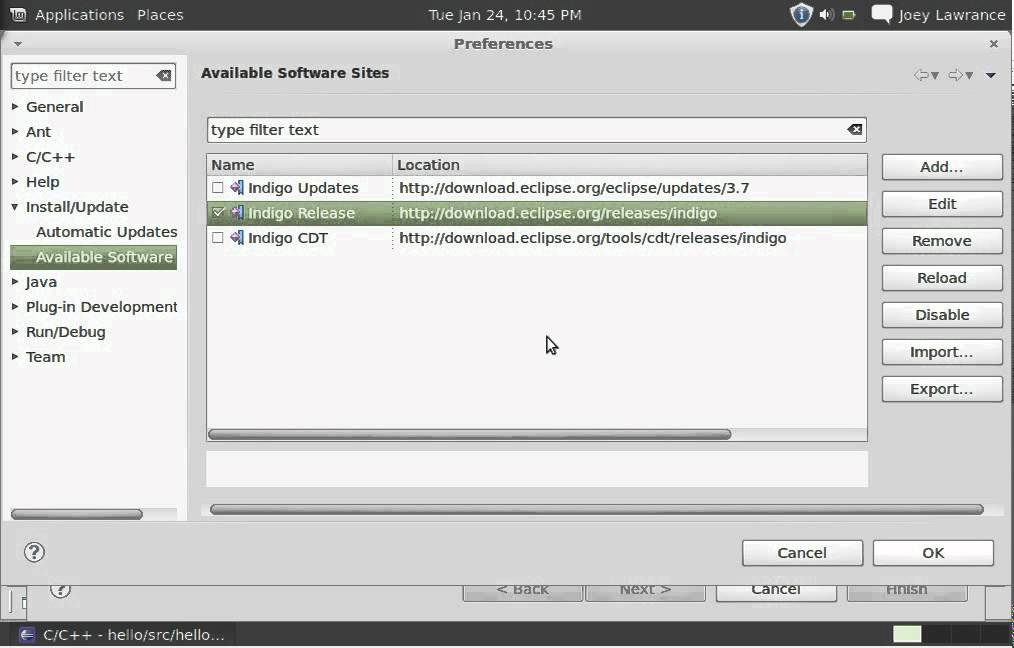This screenshot has height=648, width=1014.
Task: Click the Preferences Cancel button
Action: (x=803, y=553)
